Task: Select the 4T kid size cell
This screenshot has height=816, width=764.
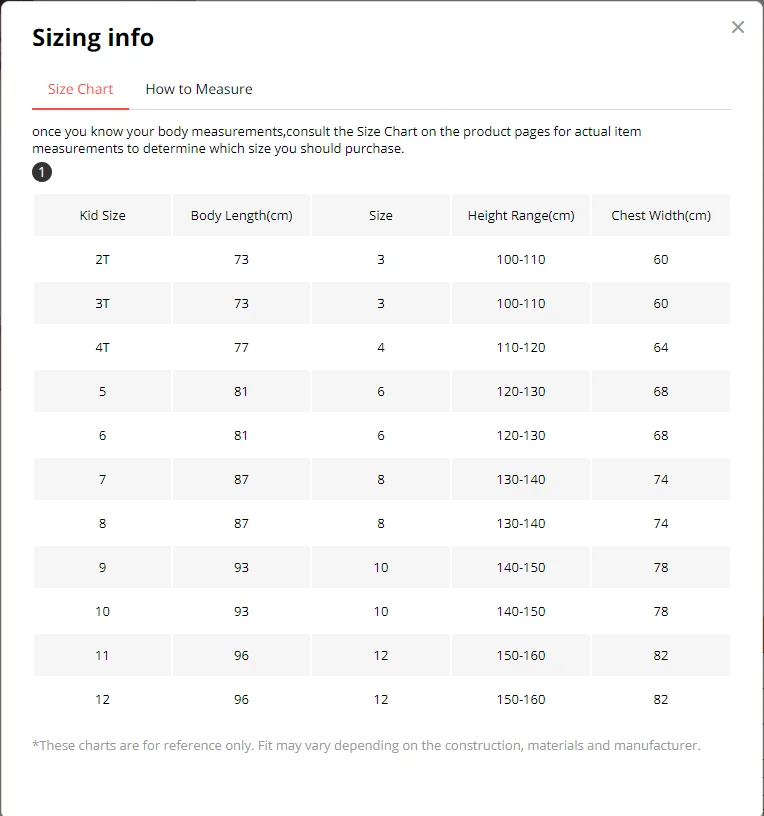Action: [x=103, y=347]
